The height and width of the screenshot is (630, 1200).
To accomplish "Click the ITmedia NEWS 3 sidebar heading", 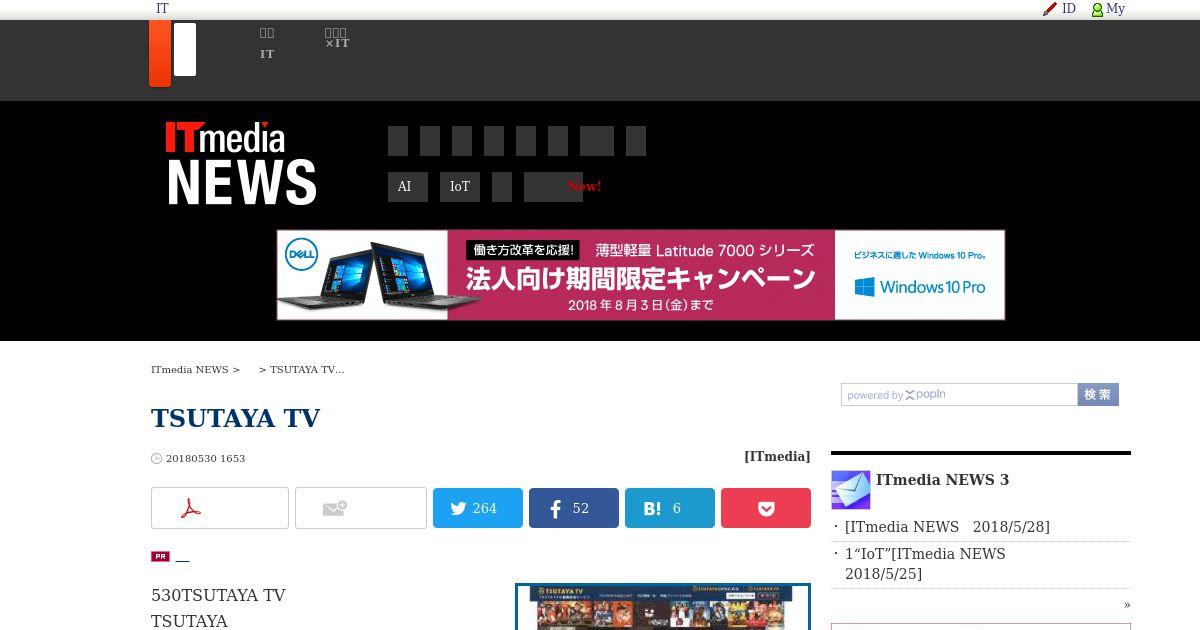I will pos(942,480).
